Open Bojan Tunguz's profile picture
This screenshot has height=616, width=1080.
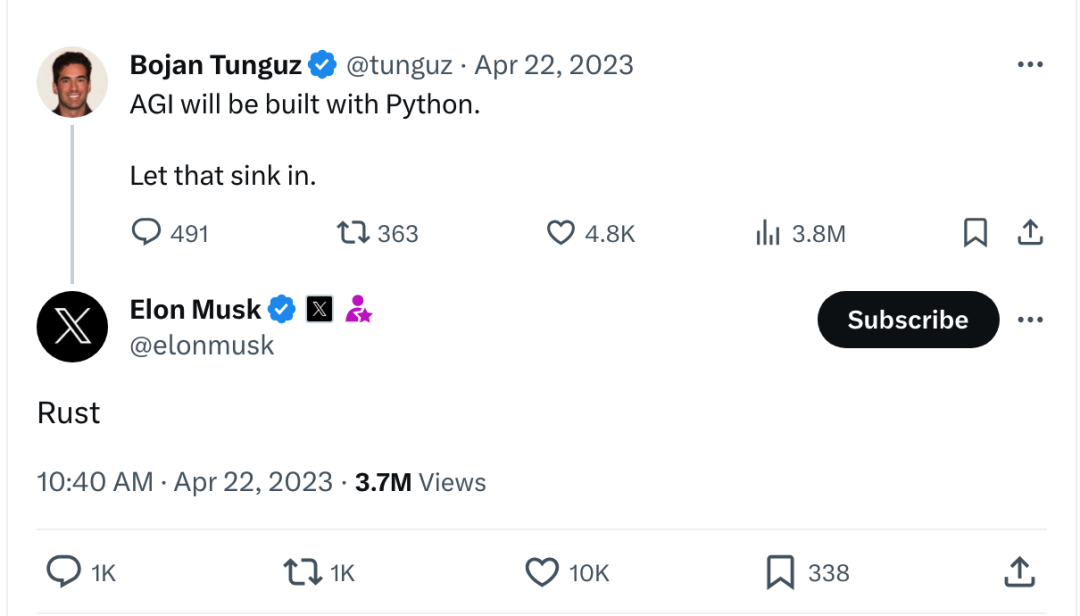pos(72,82)
